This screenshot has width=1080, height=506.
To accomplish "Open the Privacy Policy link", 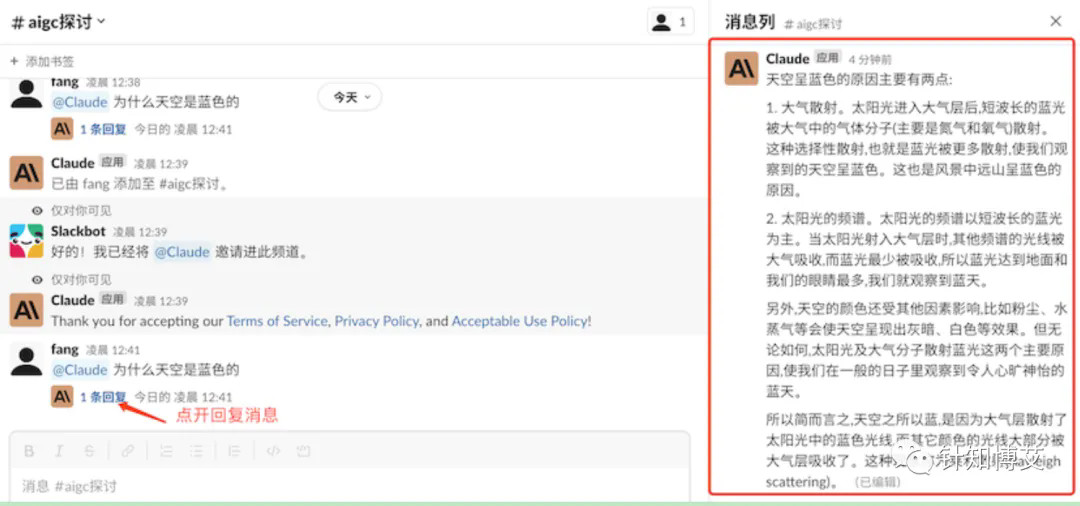I will pyautogui.click(x=377, y=321).
